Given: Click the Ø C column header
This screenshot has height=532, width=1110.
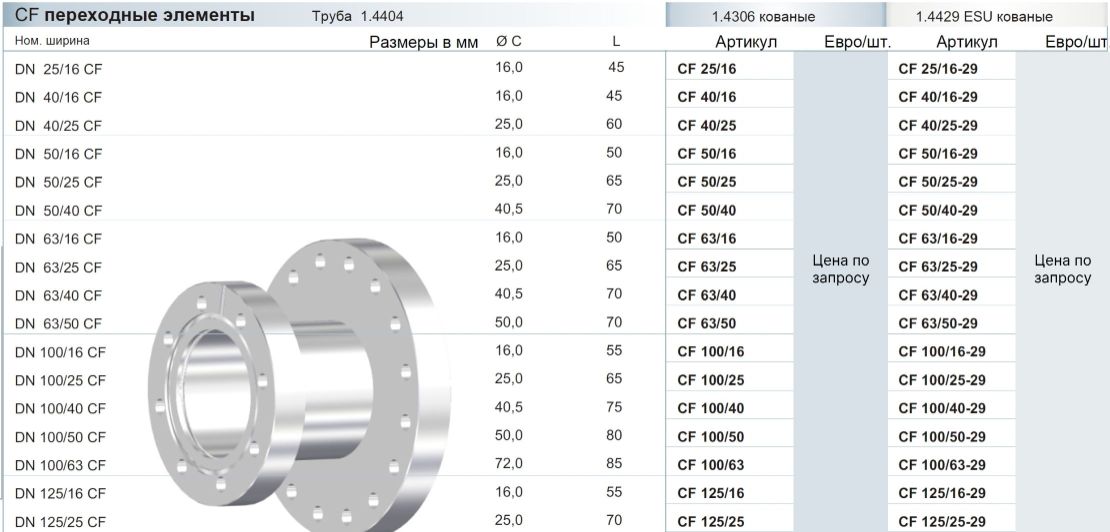Looking at the screenshot, I should pyautogui.click(x=509, y=42).
